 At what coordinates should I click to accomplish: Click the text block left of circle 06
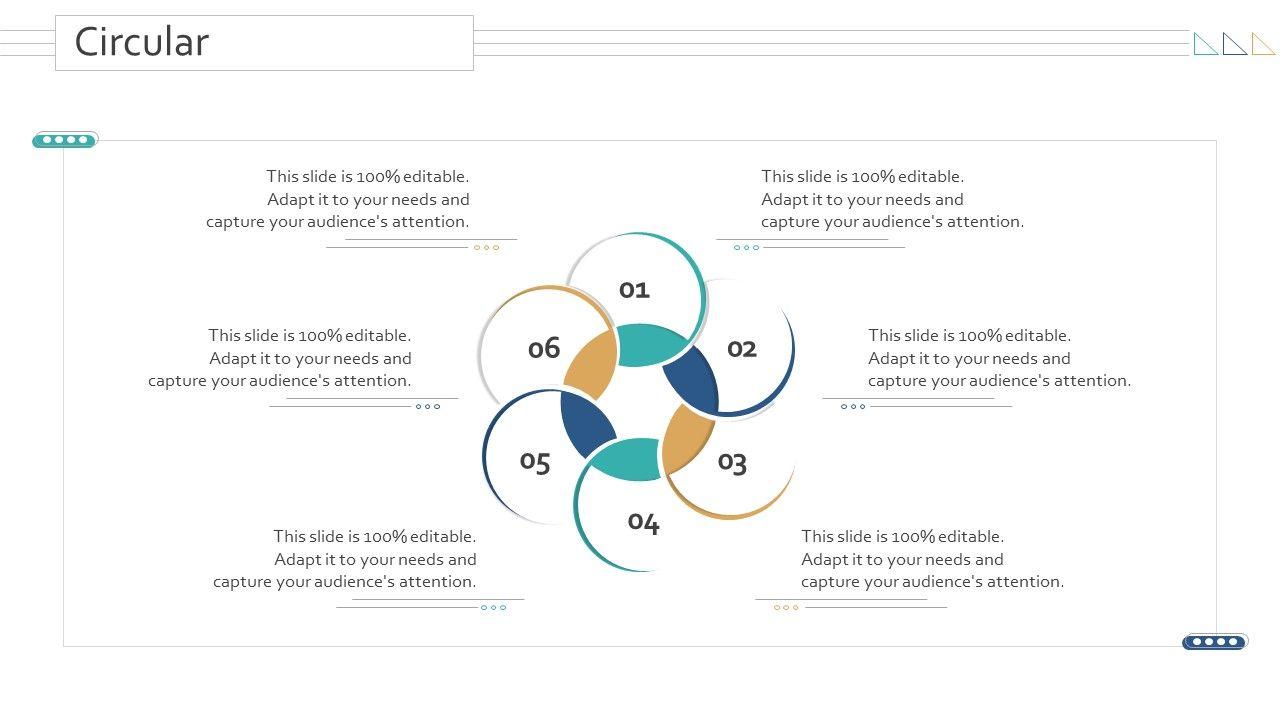click(x=280, y=358)
